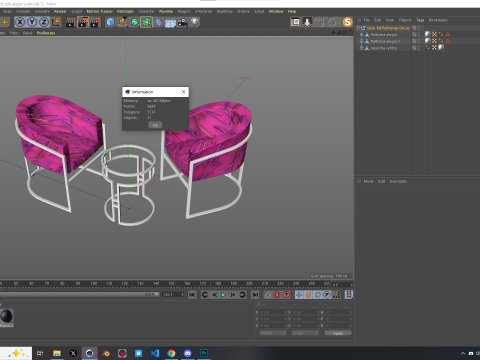
Task: Open the viewport ProRender menu
Action: click(x=46, y=33)
